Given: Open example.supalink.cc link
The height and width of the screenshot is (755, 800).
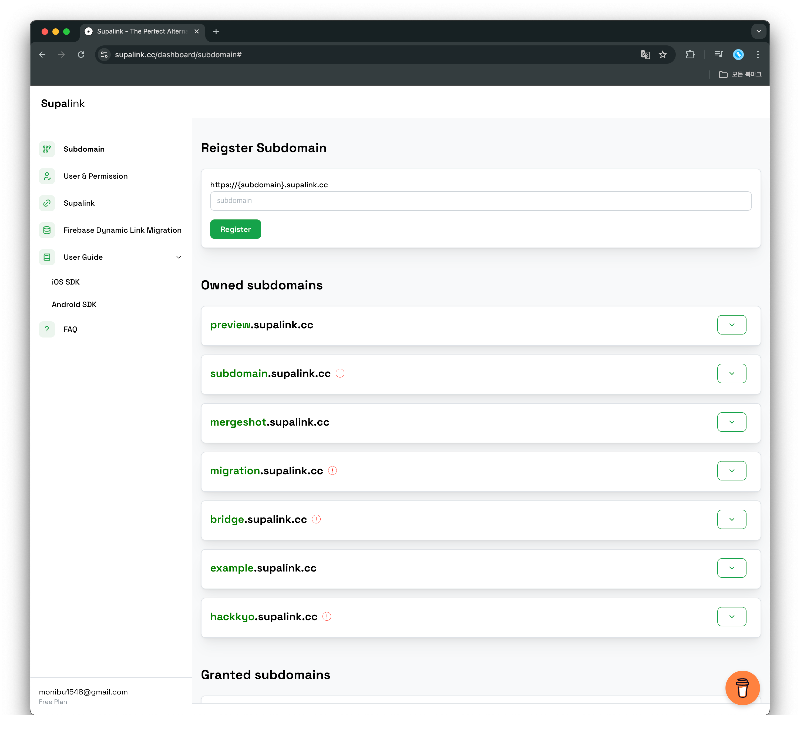Looking at the screenshot, I should 263,568.
